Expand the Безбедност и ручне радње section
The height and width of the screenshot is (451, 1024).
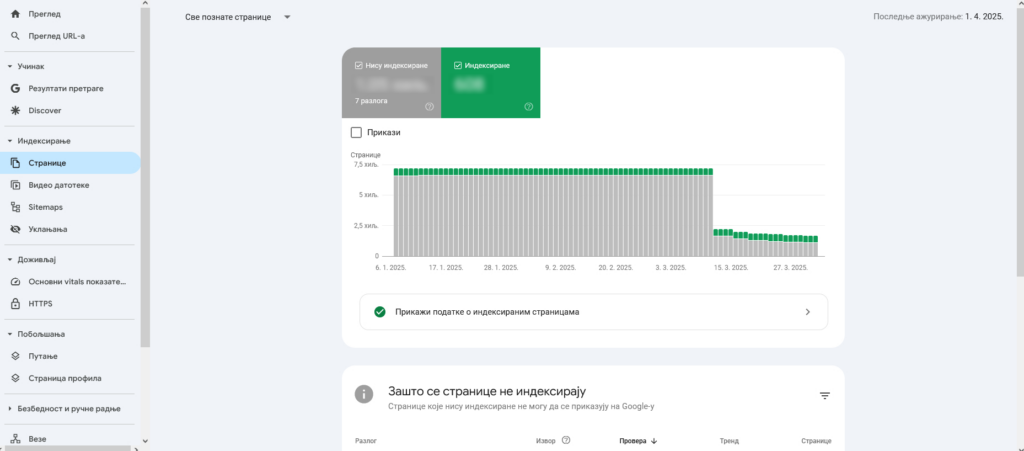click(9, 408)
